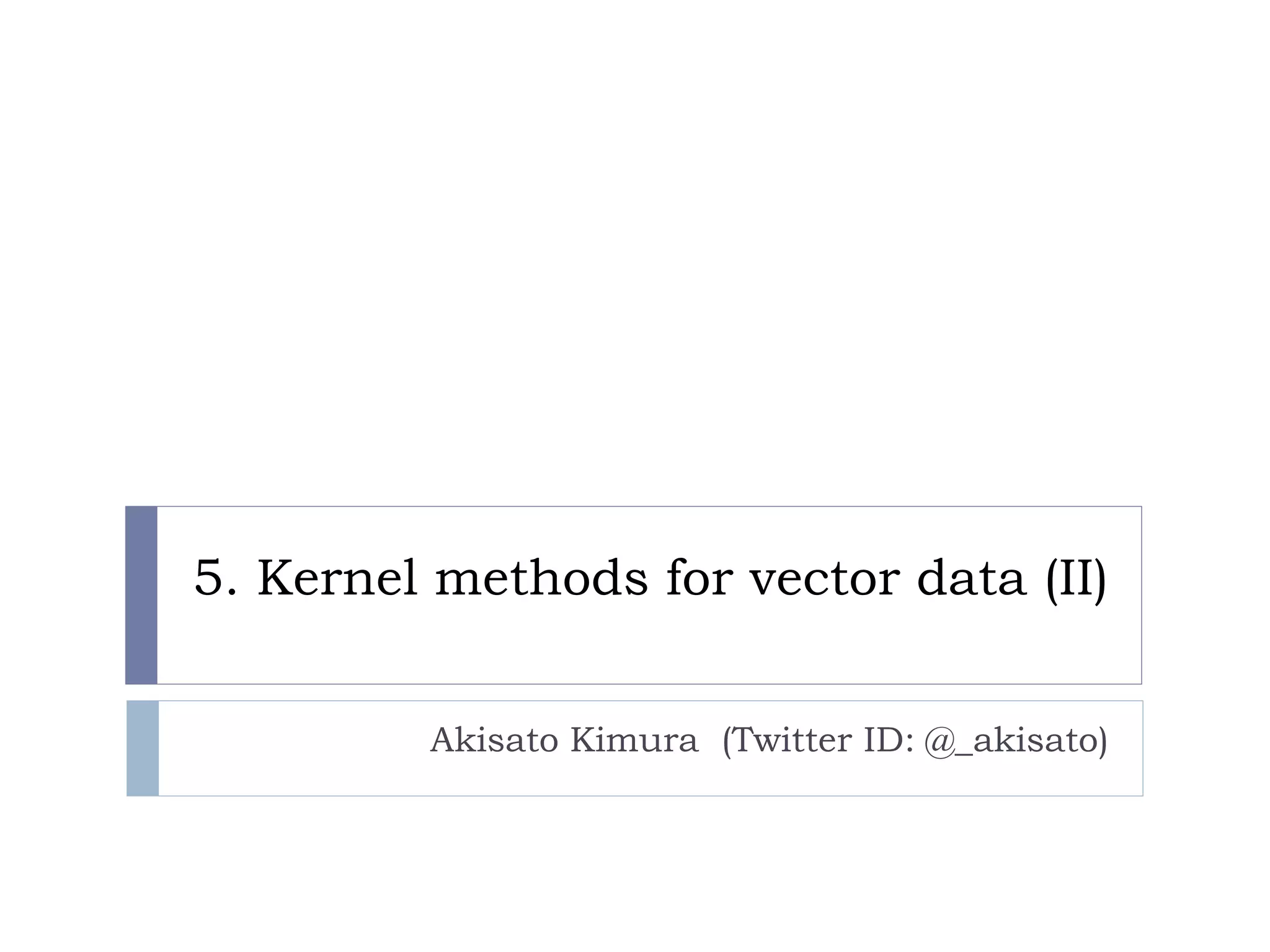The width and height of the screenshot is (1270, 952).
Task: Click empty space inside subtitle box left of author name
Action: 291,748
